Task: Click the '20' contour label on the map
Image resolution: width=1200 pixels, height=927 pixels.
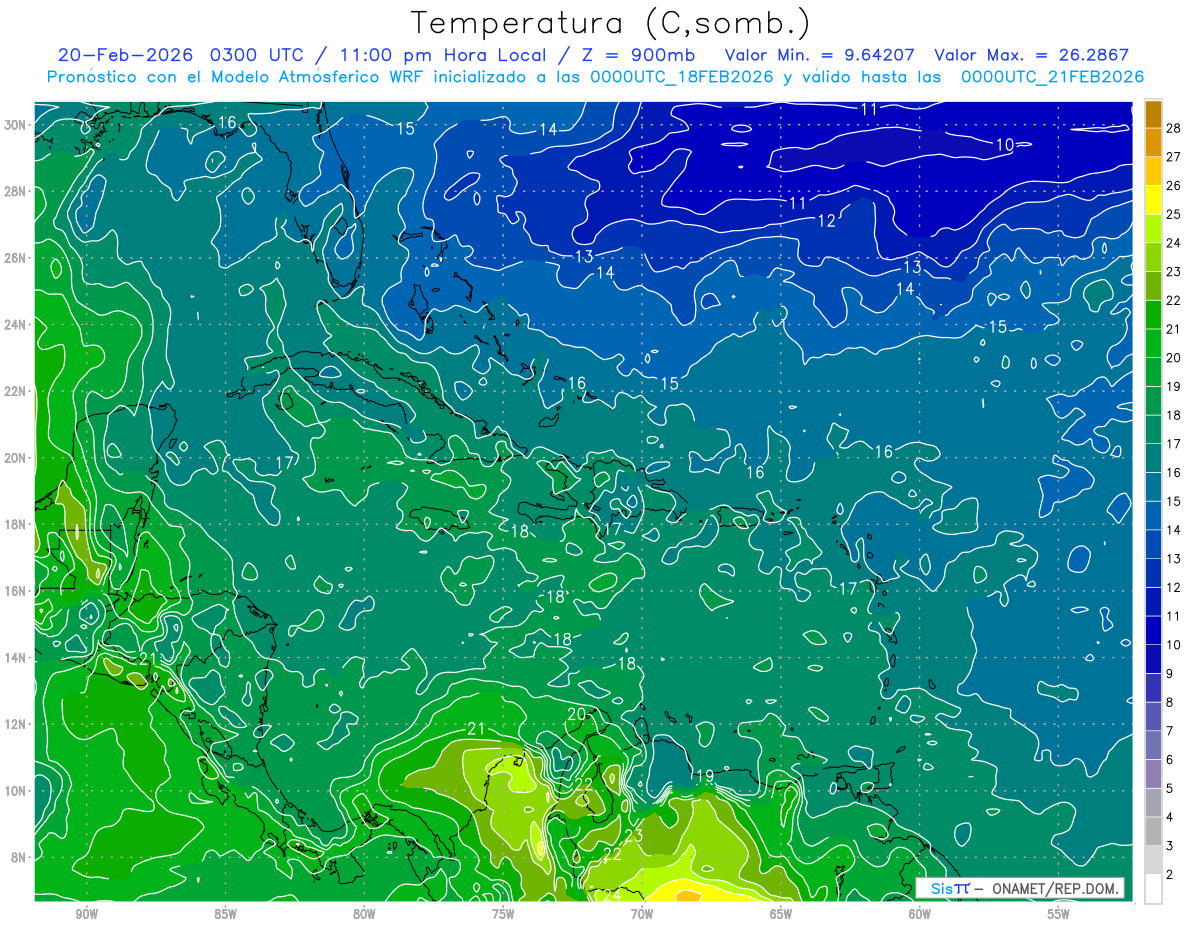Action: 576,714
